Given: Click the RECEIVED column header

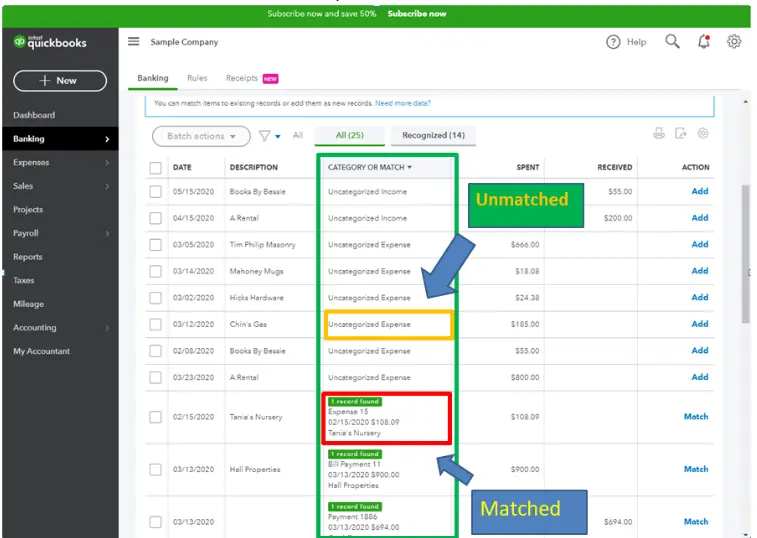Looking at the screenshot, I should 615,168.
